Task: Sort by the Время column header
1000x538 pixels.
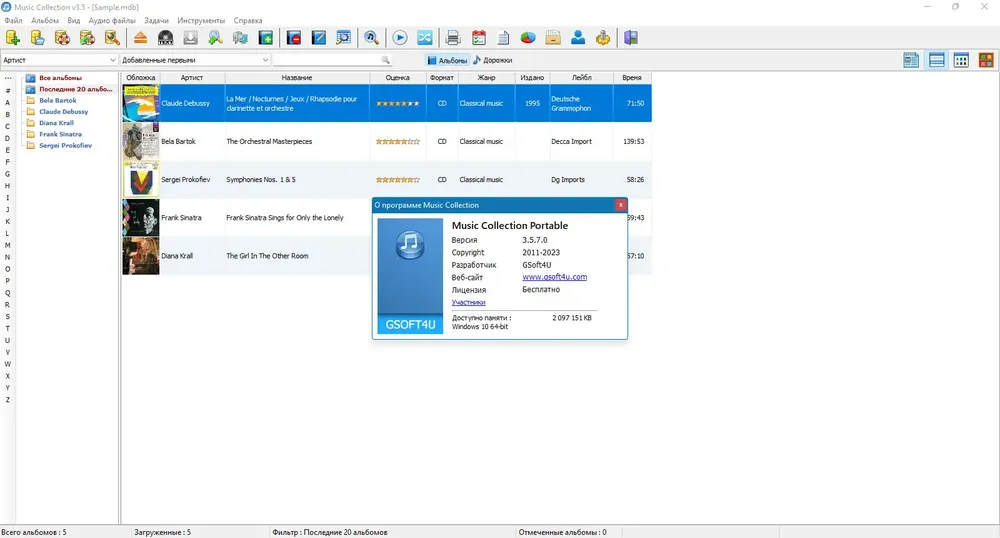Action: [632, 78]
